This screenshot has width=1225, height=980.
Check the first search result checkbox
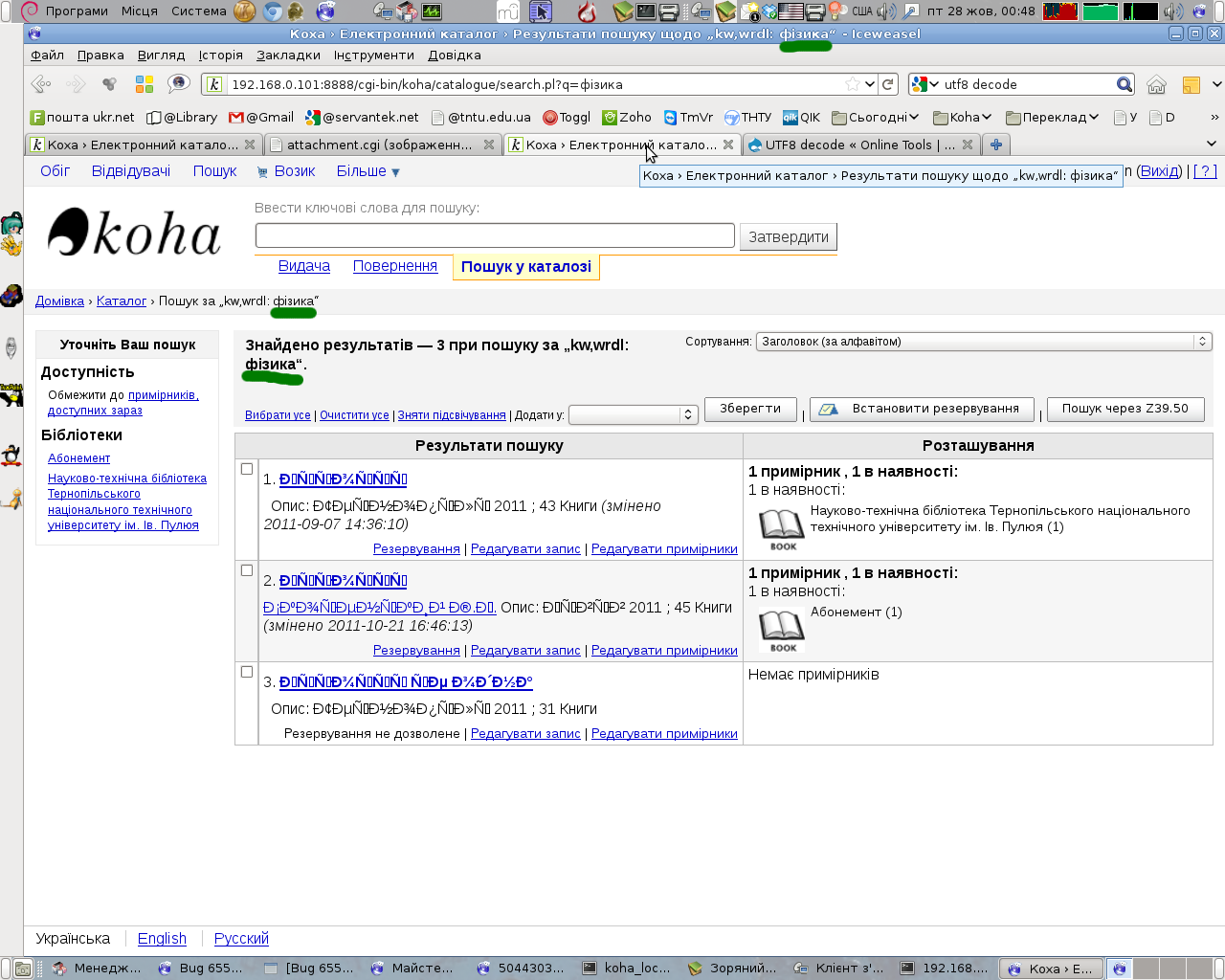pyautogui.click(x=247, y=469)
